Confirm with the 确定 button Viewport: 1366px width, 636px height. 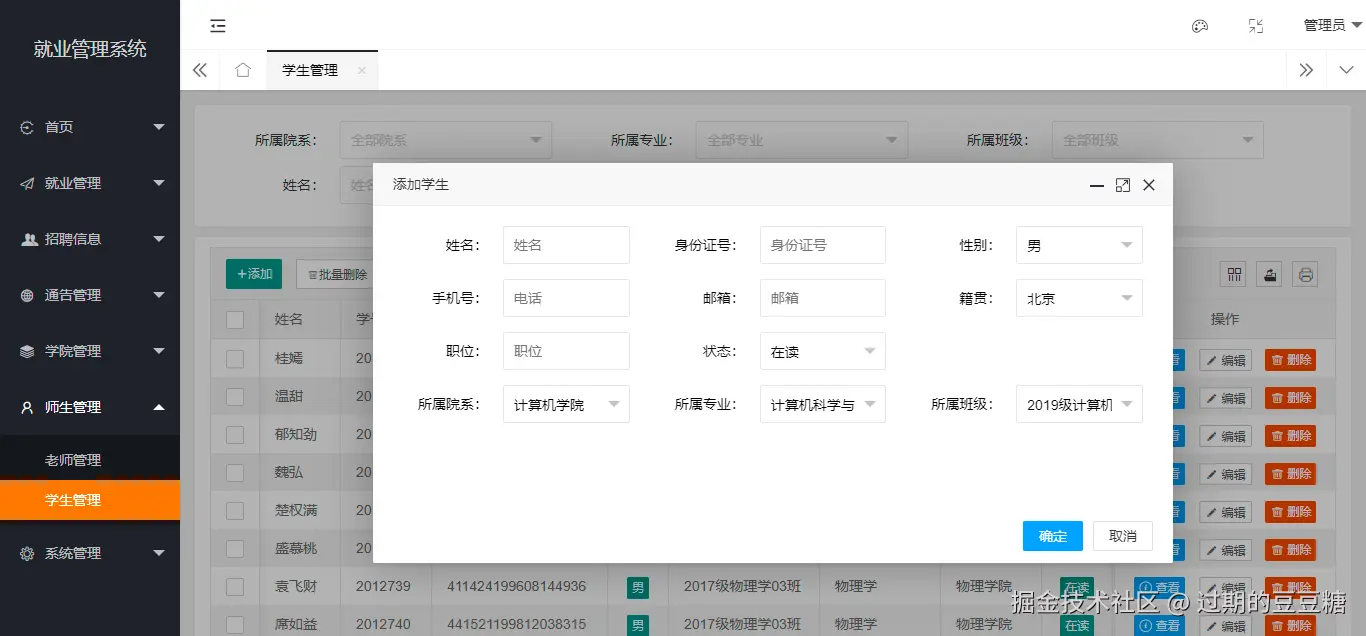click(1053, 536)
